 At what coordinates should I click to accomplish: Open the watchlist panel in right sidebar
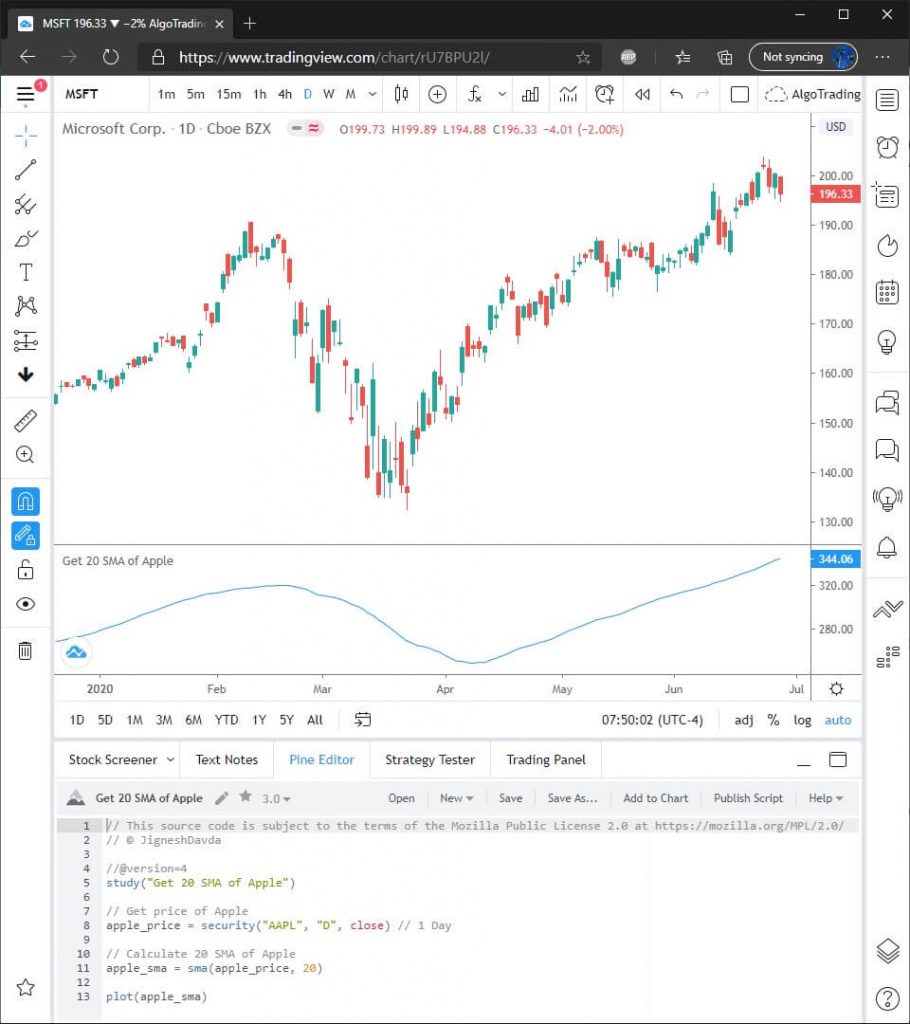887,101
